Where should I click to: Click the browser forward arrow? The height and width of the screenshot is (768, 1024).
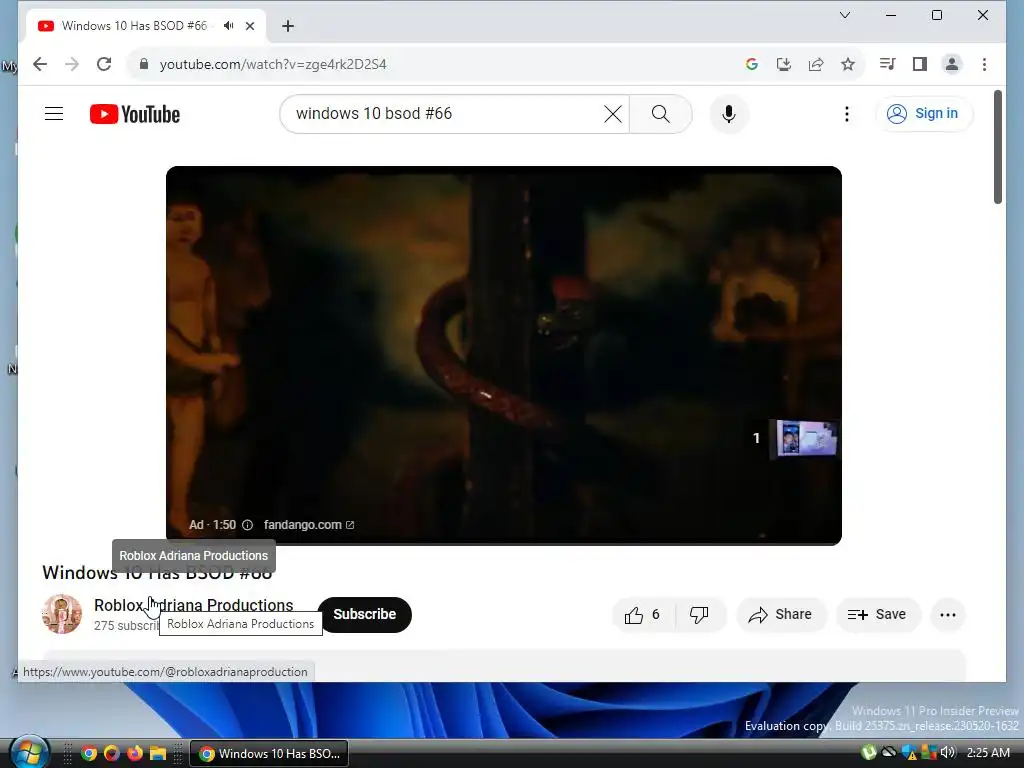pyautogui.click(x=72, y=64)
